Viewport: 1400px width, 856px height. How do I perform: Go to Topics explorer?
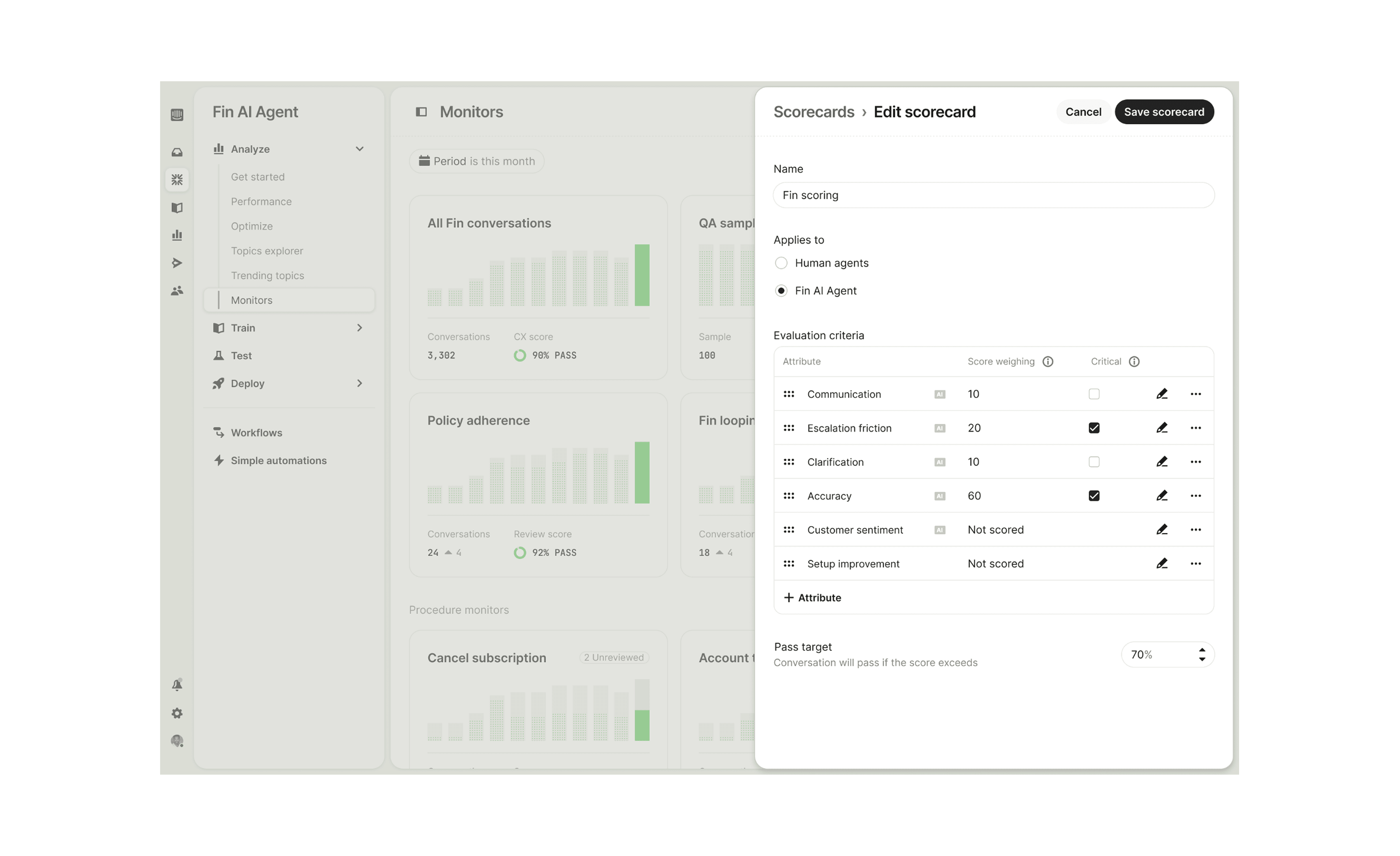pos(267,250)
